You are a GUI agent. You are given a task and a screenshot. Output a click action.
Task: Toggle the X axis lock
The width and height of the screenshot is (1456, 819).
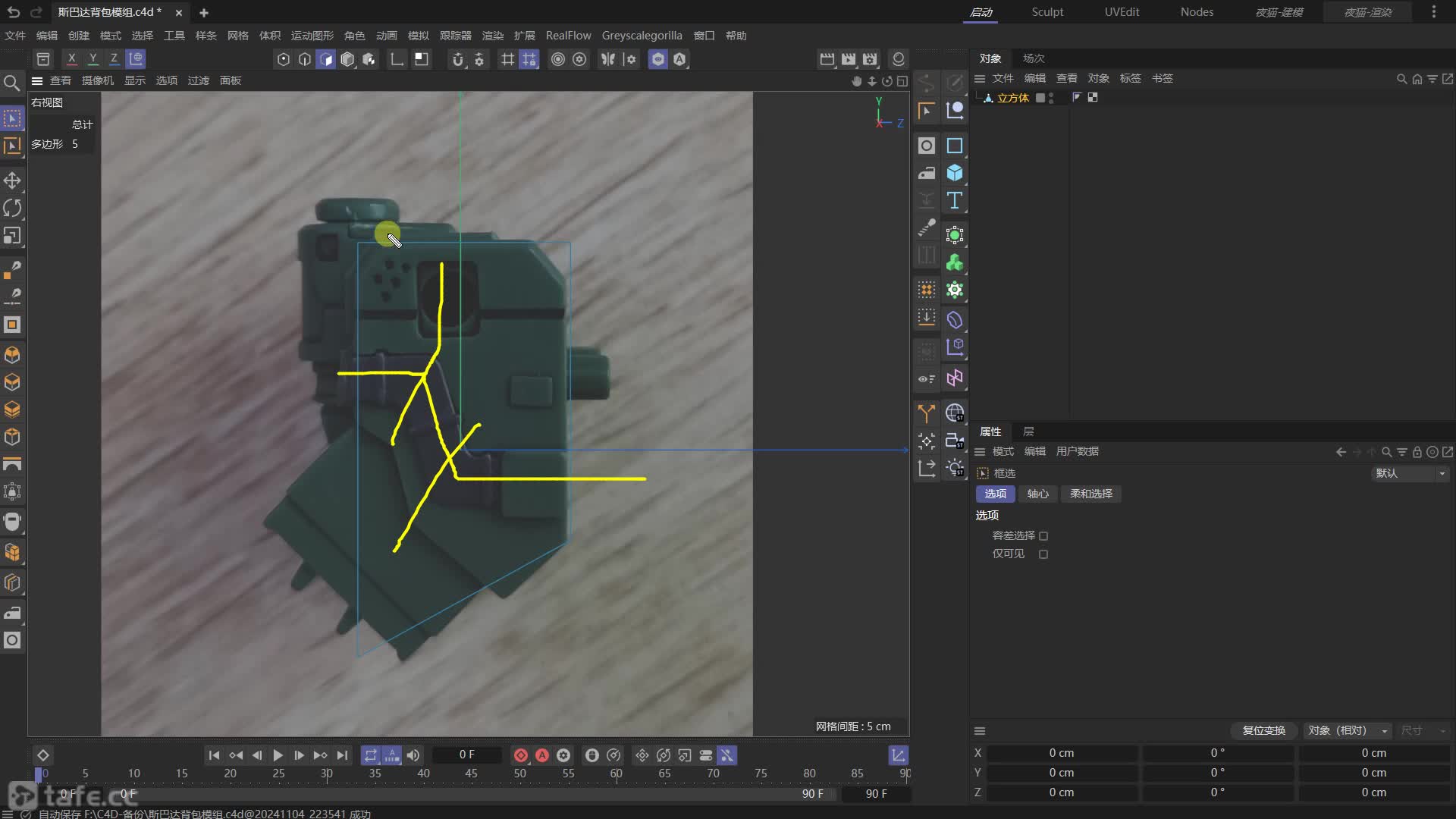(72, 58)
